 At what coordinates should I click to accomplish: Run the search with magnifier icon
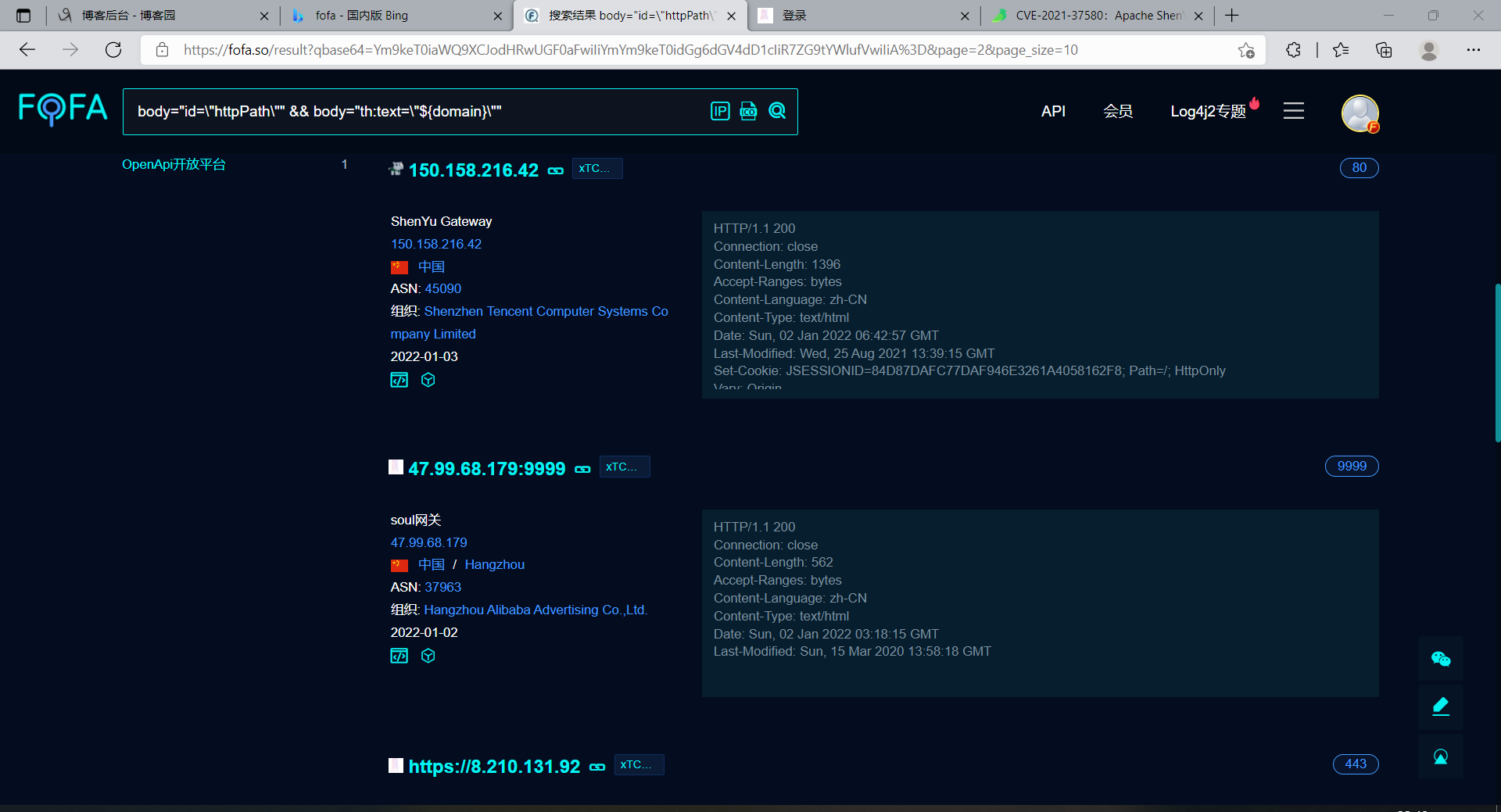[777, 111]
